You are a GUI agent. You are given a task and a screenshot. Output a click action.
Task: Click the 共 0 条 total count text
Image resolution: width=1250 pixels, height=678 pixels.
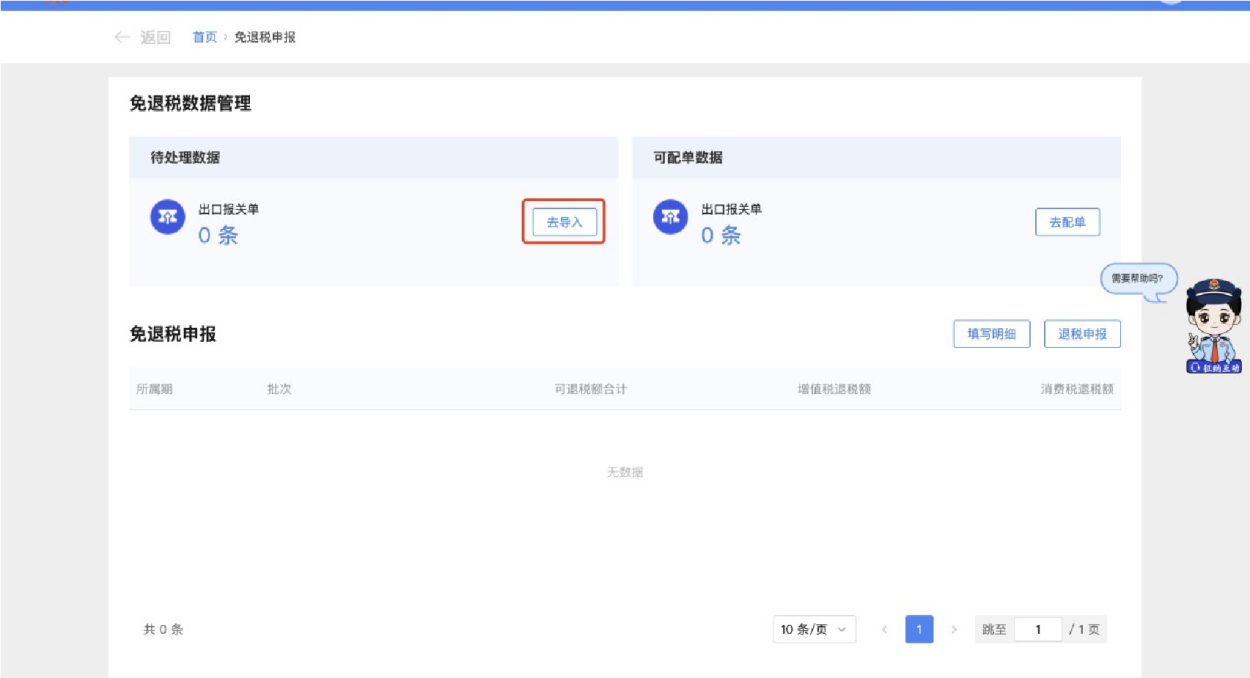pyautogui.click(x=163, y=629)
